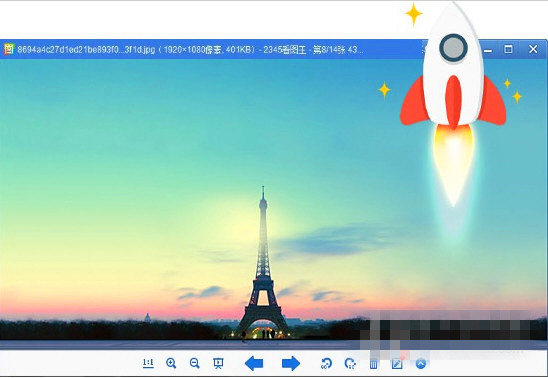Image resolution: width=548 pixels, height=378 pixels.
Task: Zoom out with the magnifier minus icon
Action: pyautogui.click(x=195, y=363)
